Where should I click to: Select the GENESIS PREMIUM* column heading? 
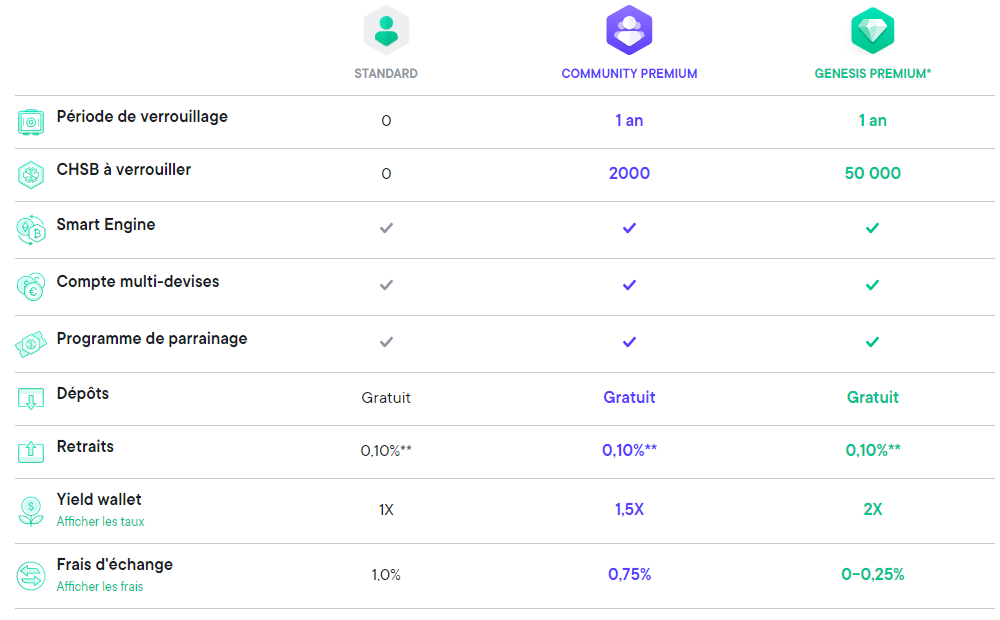tap(872, 74)
